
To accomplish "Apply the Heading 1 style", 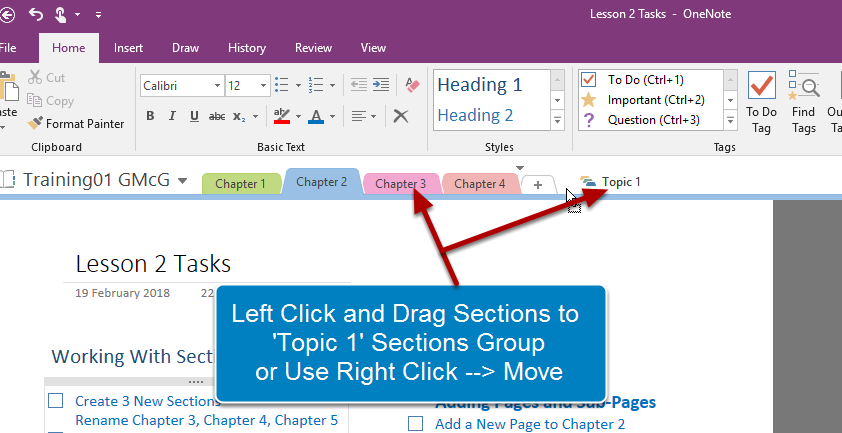I will tap(480, 85).
